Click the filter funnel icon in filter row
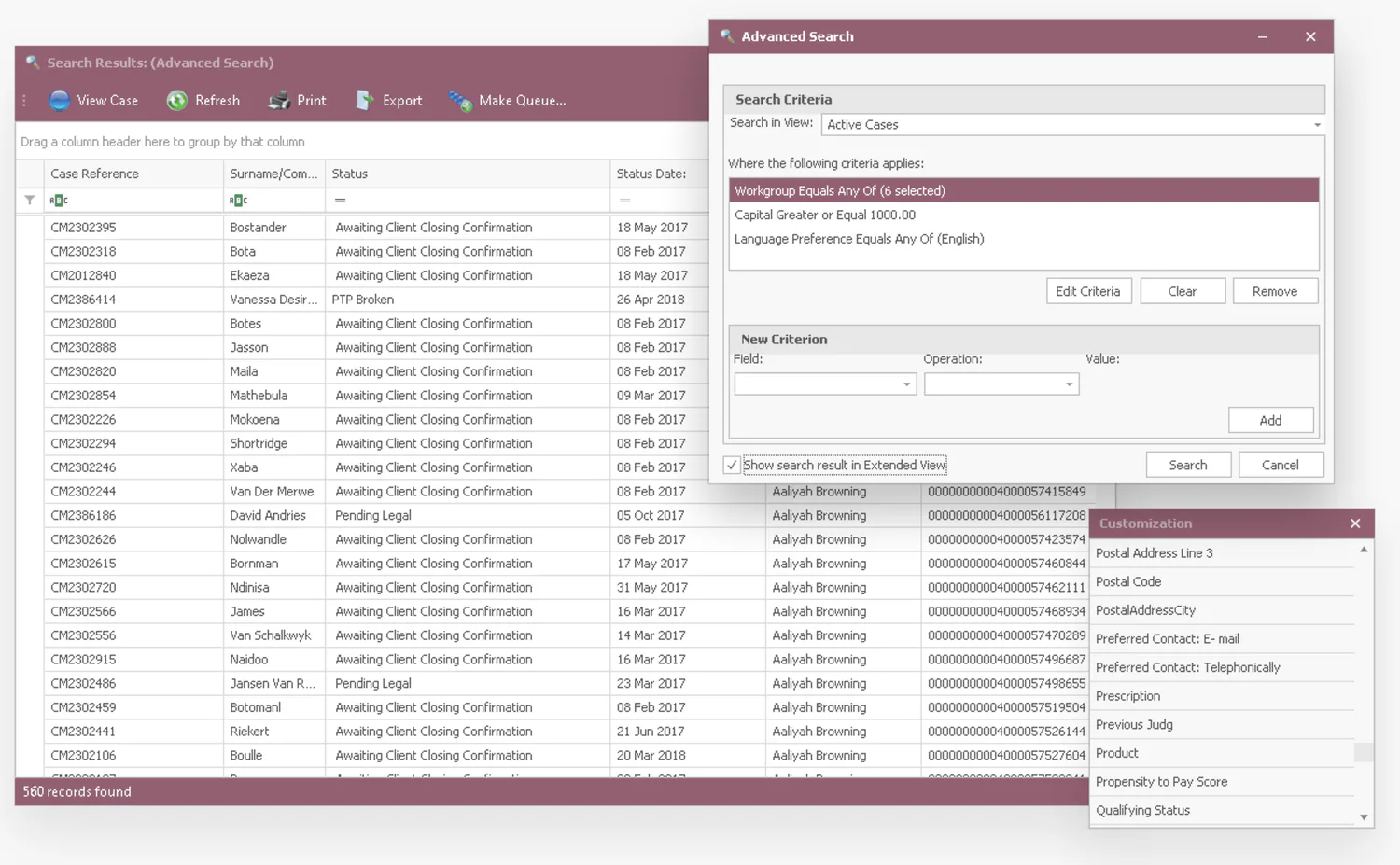 pos(30,200)
